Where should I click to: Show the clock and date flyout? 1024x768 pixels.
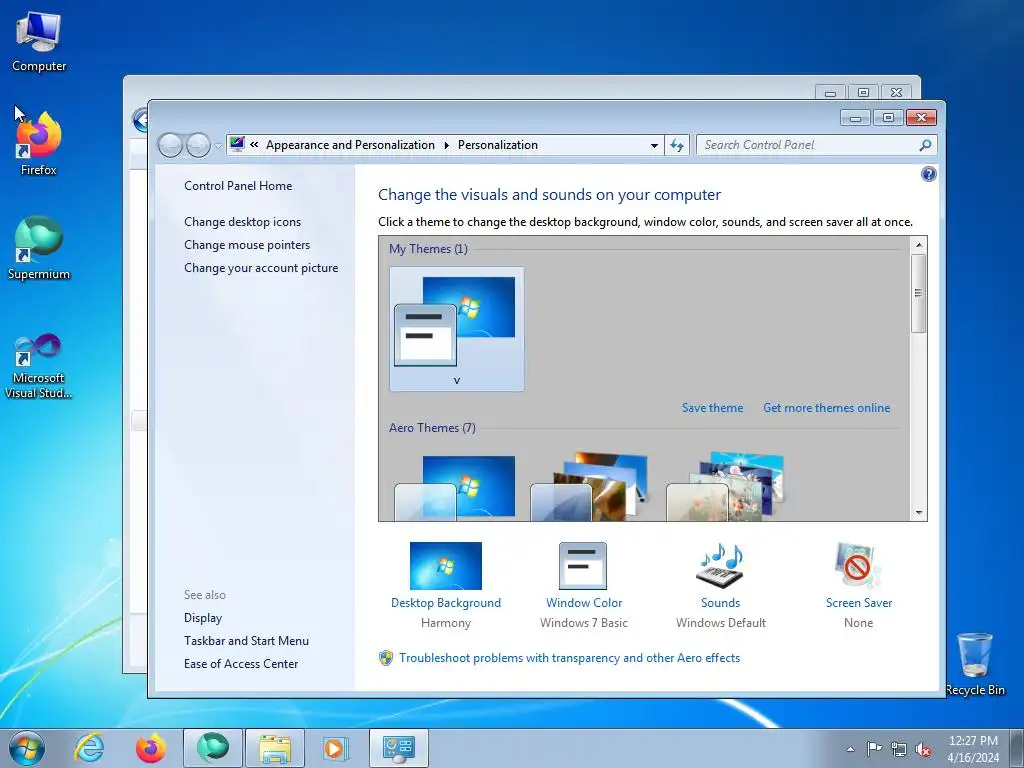click(973, 749)
